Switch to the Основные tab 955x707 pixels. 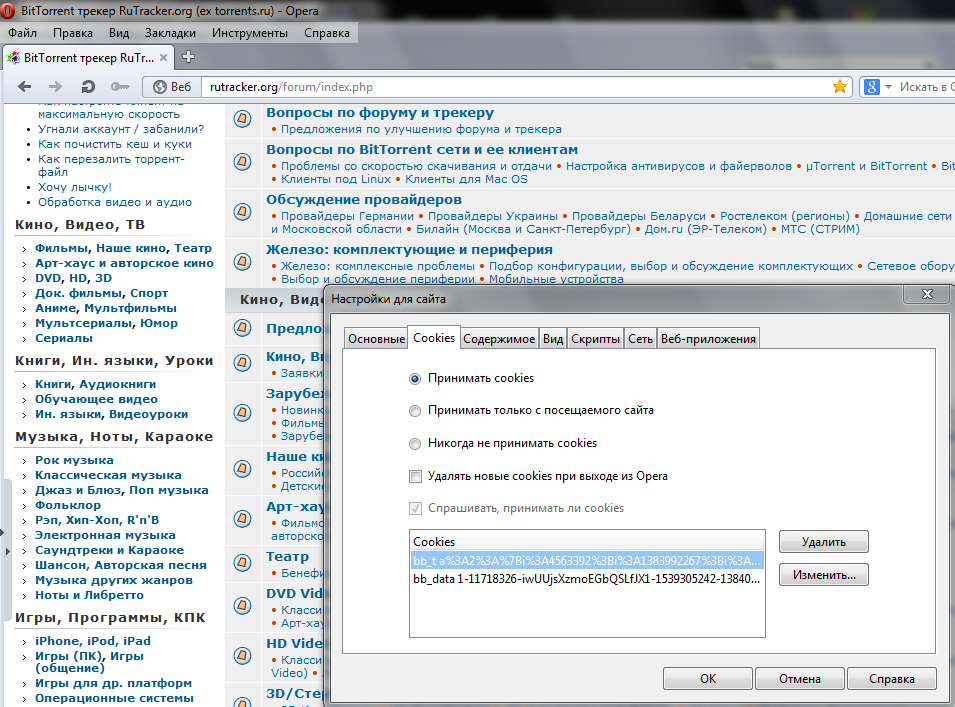[376, 339]
